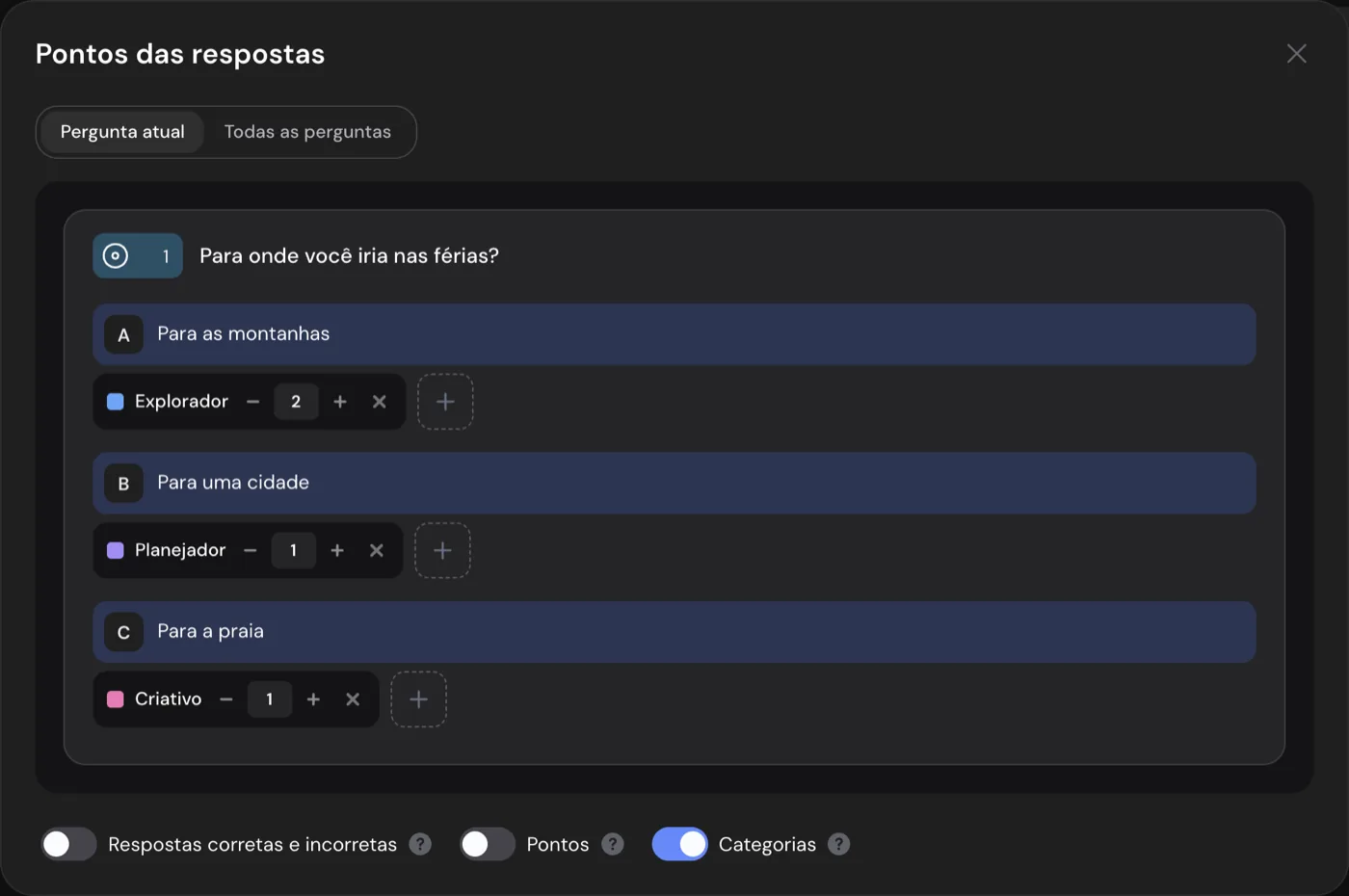Select answer row 'Para as montanhas'
Image resolution: width=1349 pixels, height=896 pixels.
click(674, 334)
